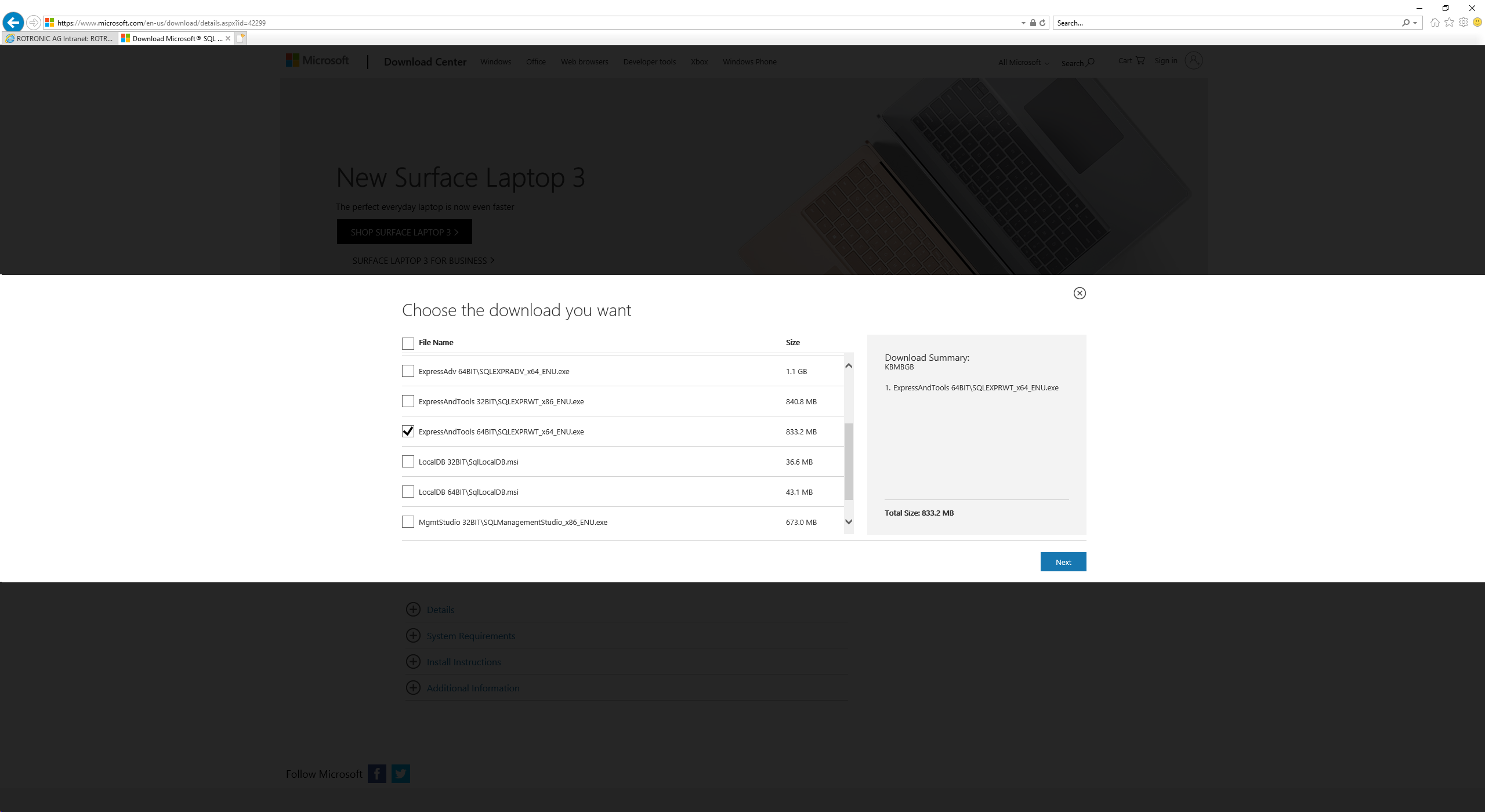Open the Microsoft Twitter page icon
This screenshot has height=812, width=1485.
(x=400, y=773)
